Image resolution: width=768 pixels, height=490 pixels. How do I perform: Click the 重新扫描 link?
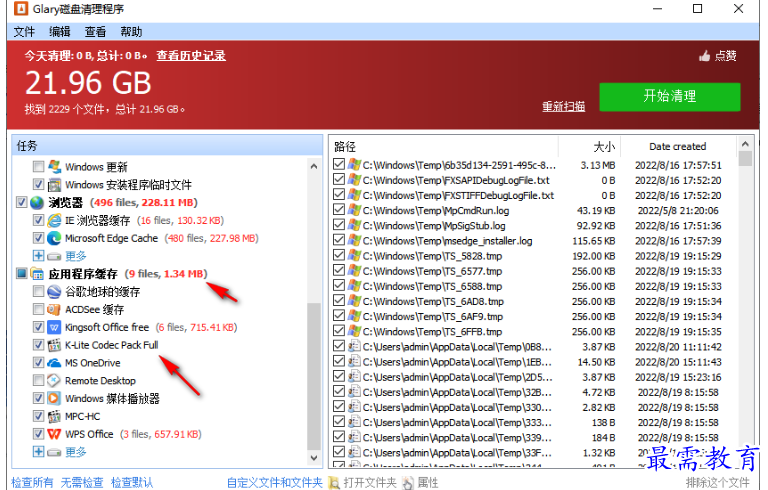(x=563, y=106)
